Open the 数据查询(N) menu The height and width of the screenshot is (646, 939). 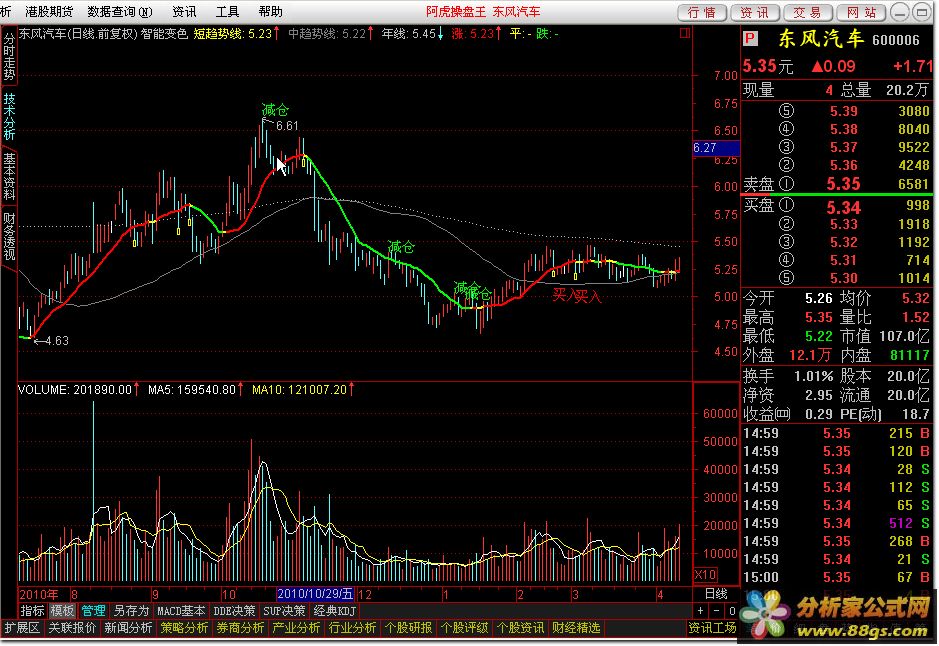(x=120, y=11)
